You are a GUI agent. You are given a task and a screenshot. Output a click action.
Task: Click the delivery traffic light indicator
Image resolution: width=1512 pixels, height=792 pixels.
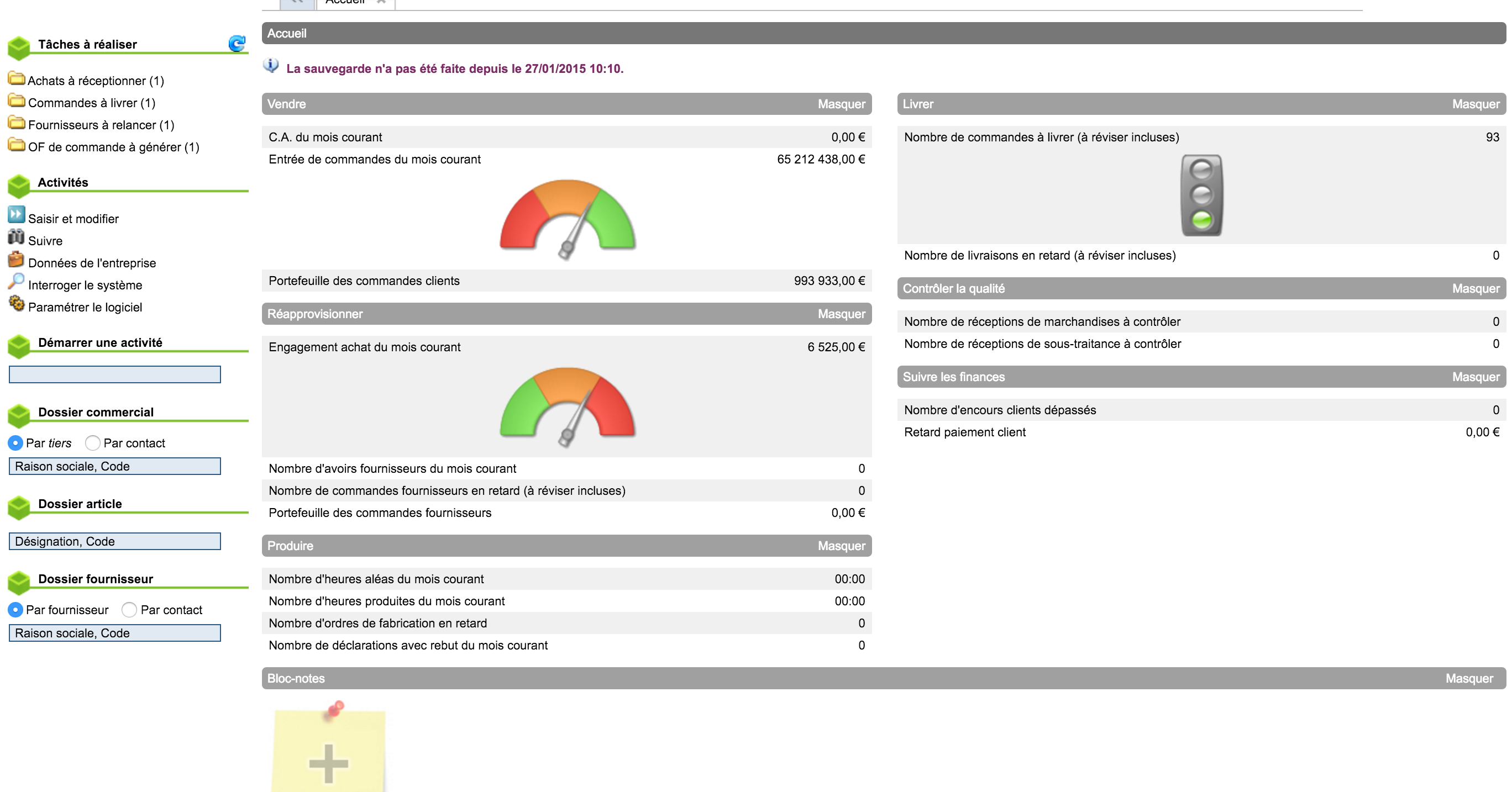pos(1201,196)
